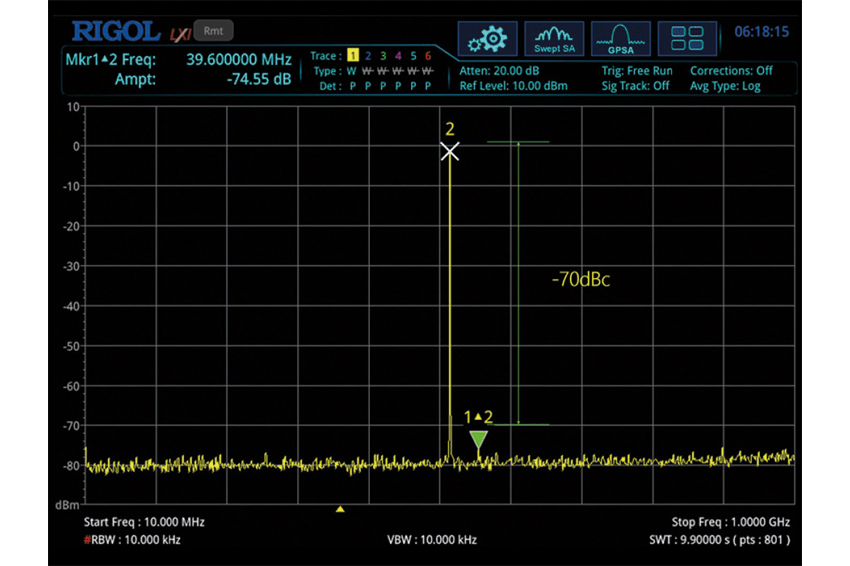Tap the small yellow triangle below the graph
The image size is (850, 566).
tap(340, 509)
